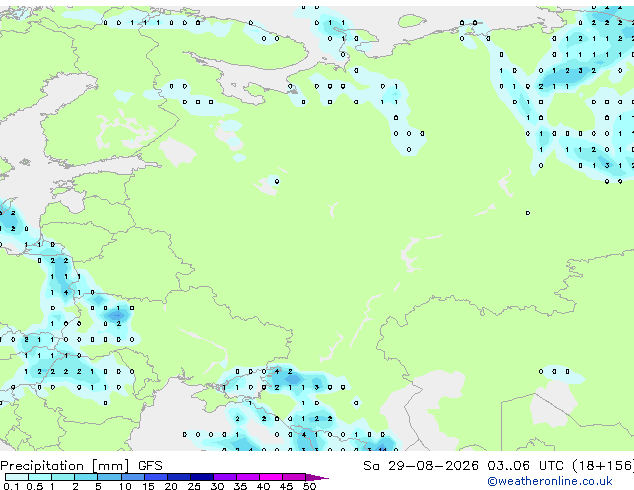
Task: Click the legend label 0.5
Action: click(35, 486)
